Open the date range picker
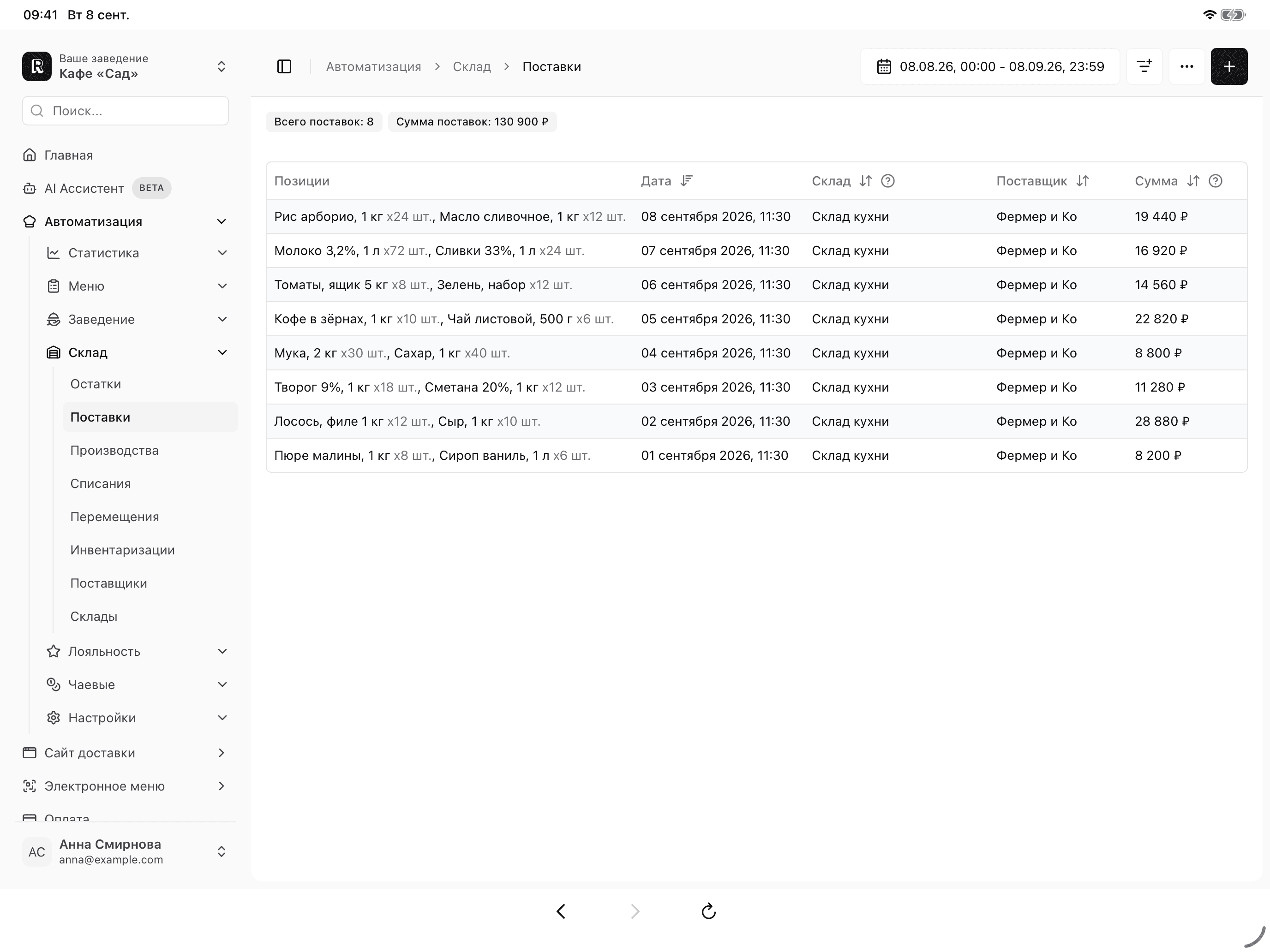This screenshot has height=952, width=1270. pos(990,66)
